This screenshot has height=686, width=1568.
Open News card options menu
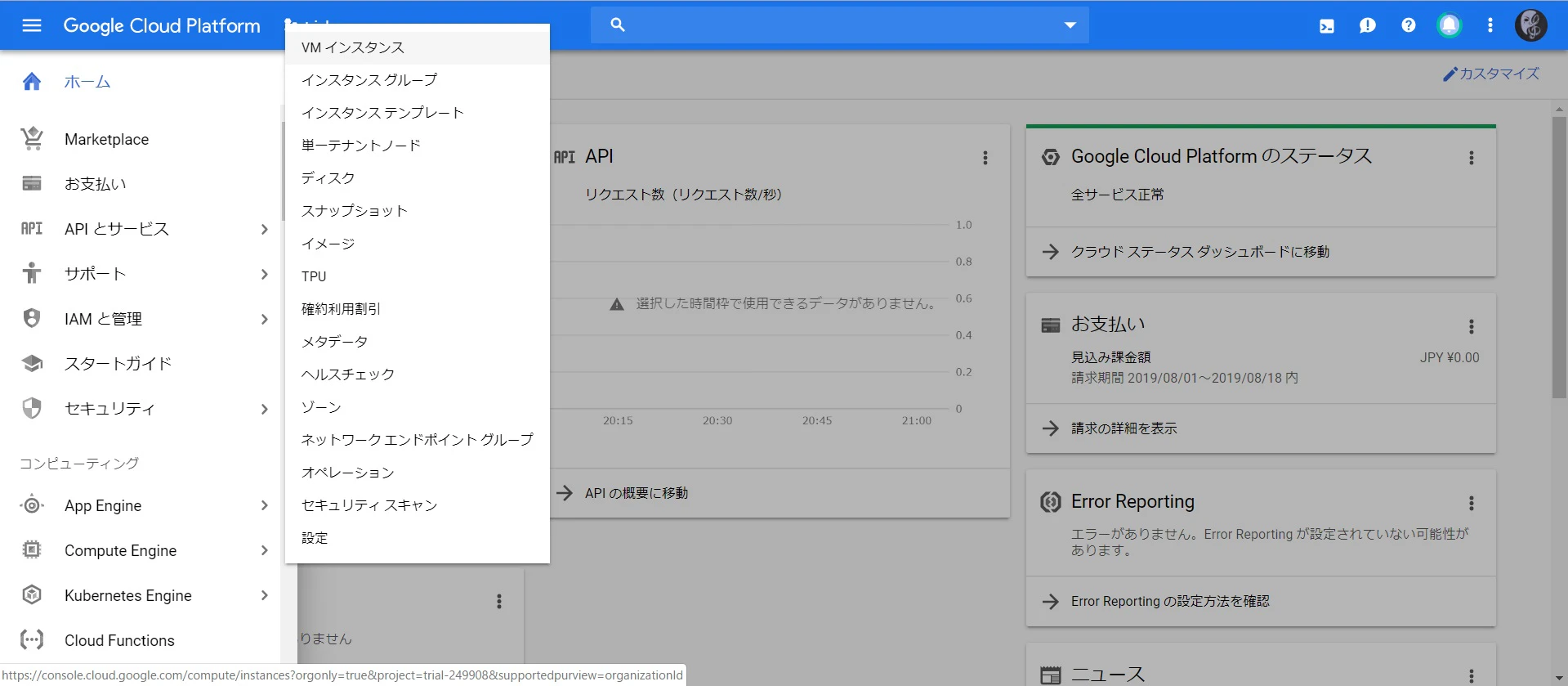point(1472,676)
